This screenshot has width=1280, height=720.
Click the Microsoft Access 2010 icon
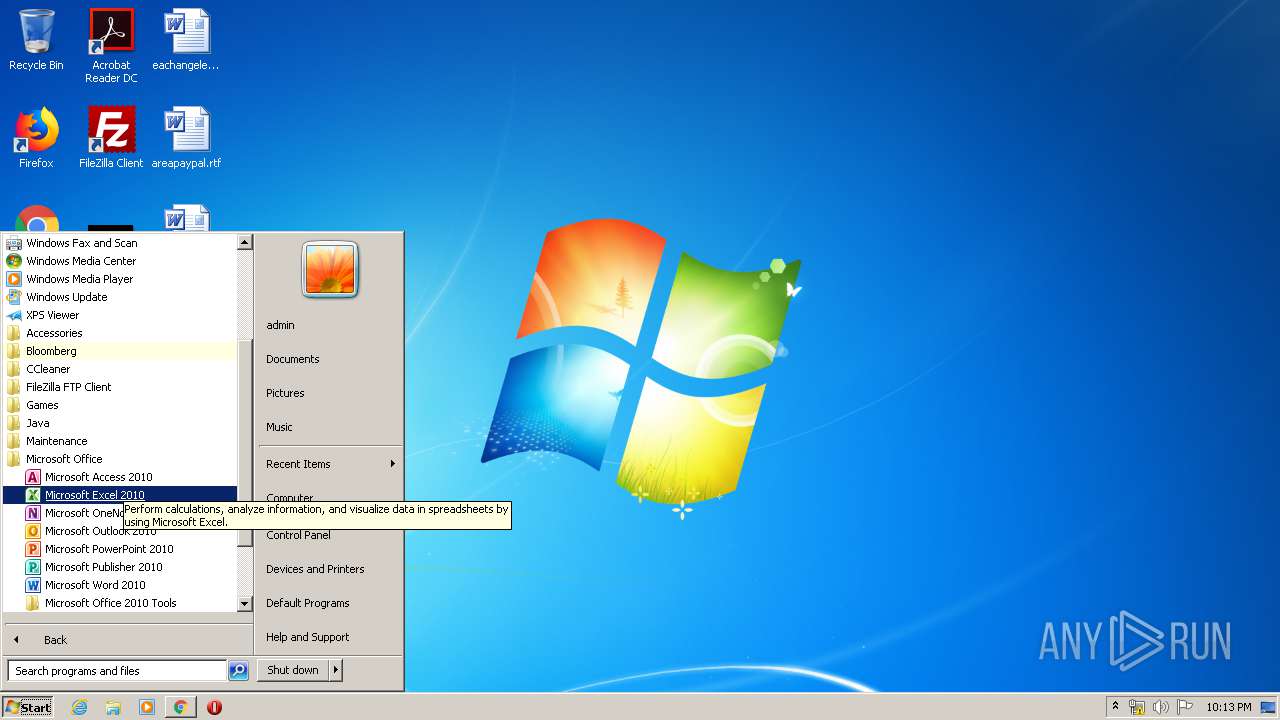33,477
